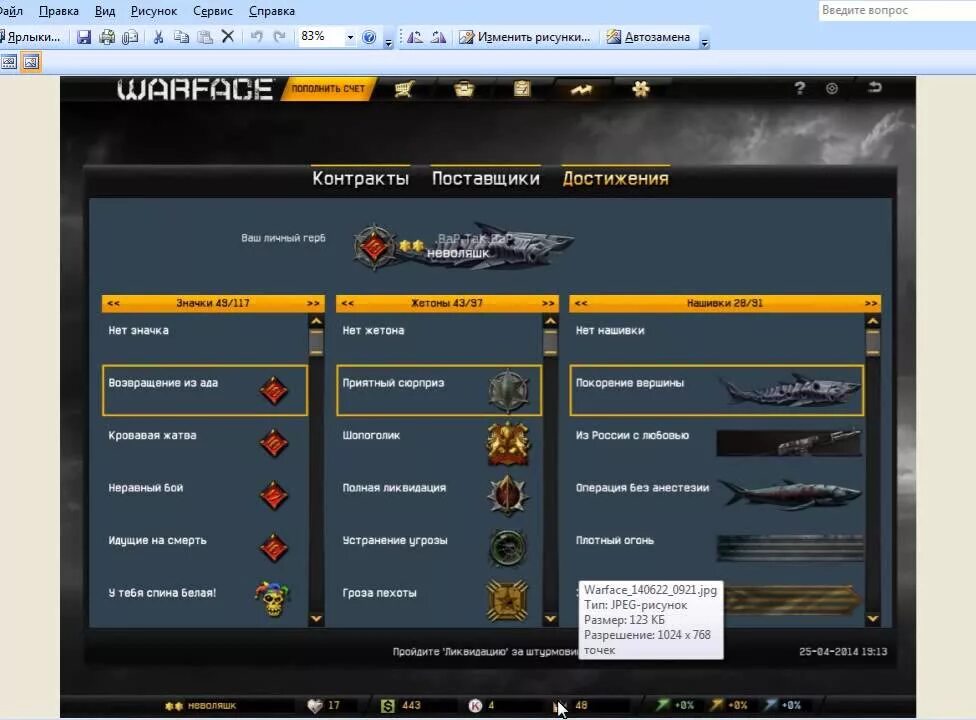This screenshot has width=976, height=720.
Task: Open the Вид menu
Action: tap(105, 11)
